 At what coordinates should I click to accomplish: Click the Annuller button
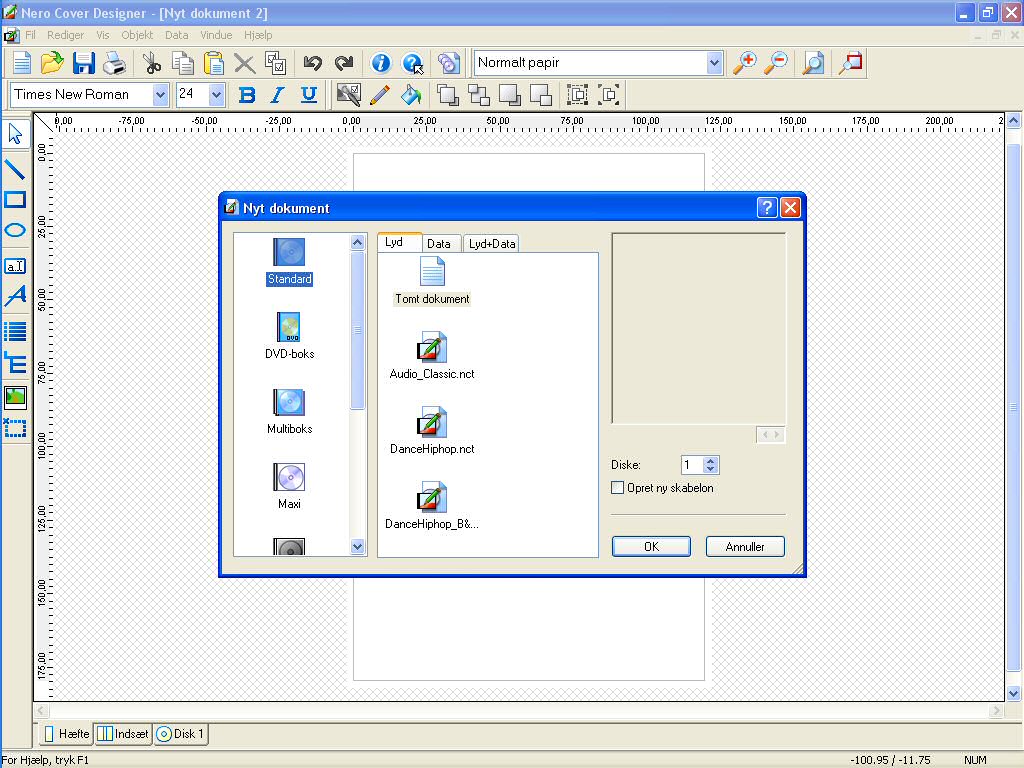point(744,547)
